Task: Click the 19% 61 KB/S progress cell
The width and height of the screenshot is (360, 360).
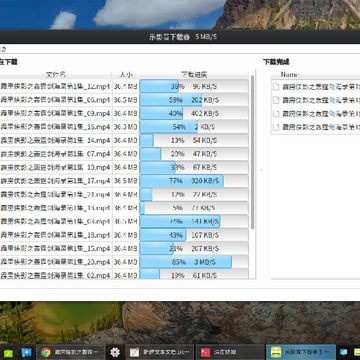Action: pos(194,274)
